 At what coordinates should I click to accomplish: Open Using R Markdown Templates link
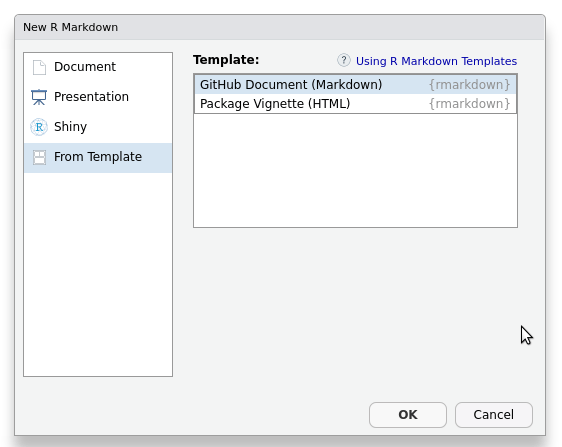[436, 61]
